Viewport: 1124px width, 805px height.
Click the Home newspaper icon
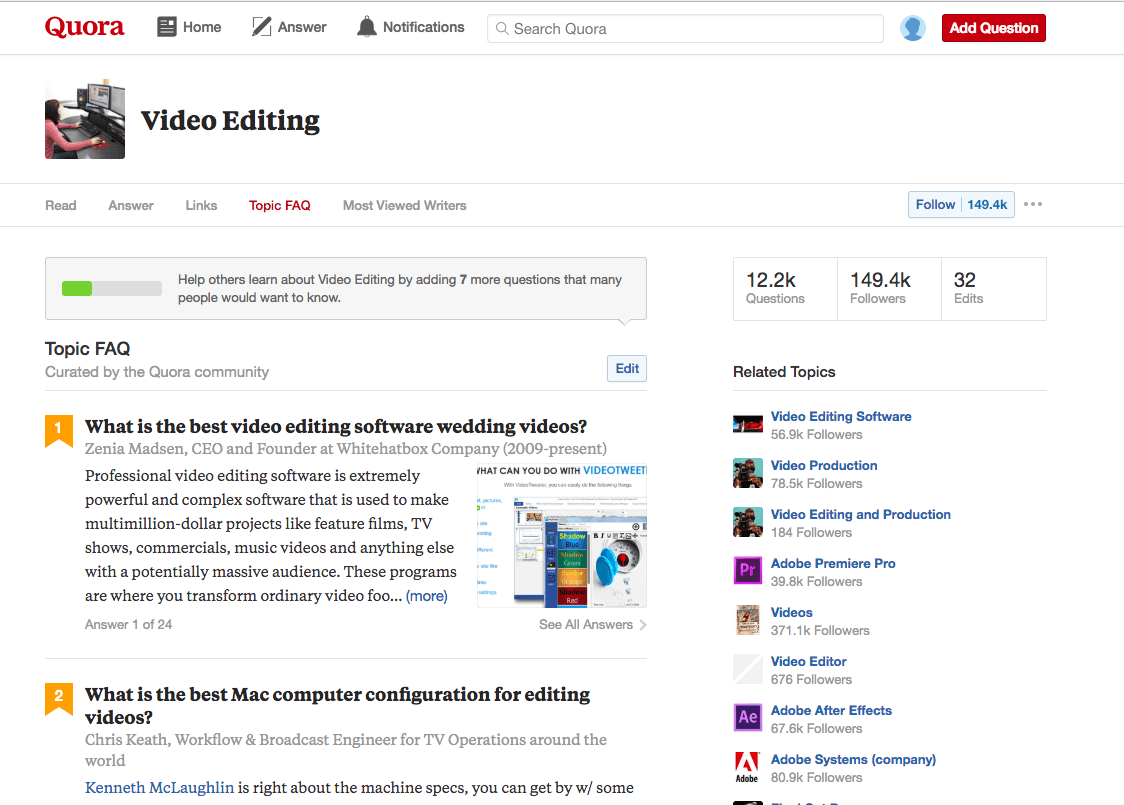[166, 27]
